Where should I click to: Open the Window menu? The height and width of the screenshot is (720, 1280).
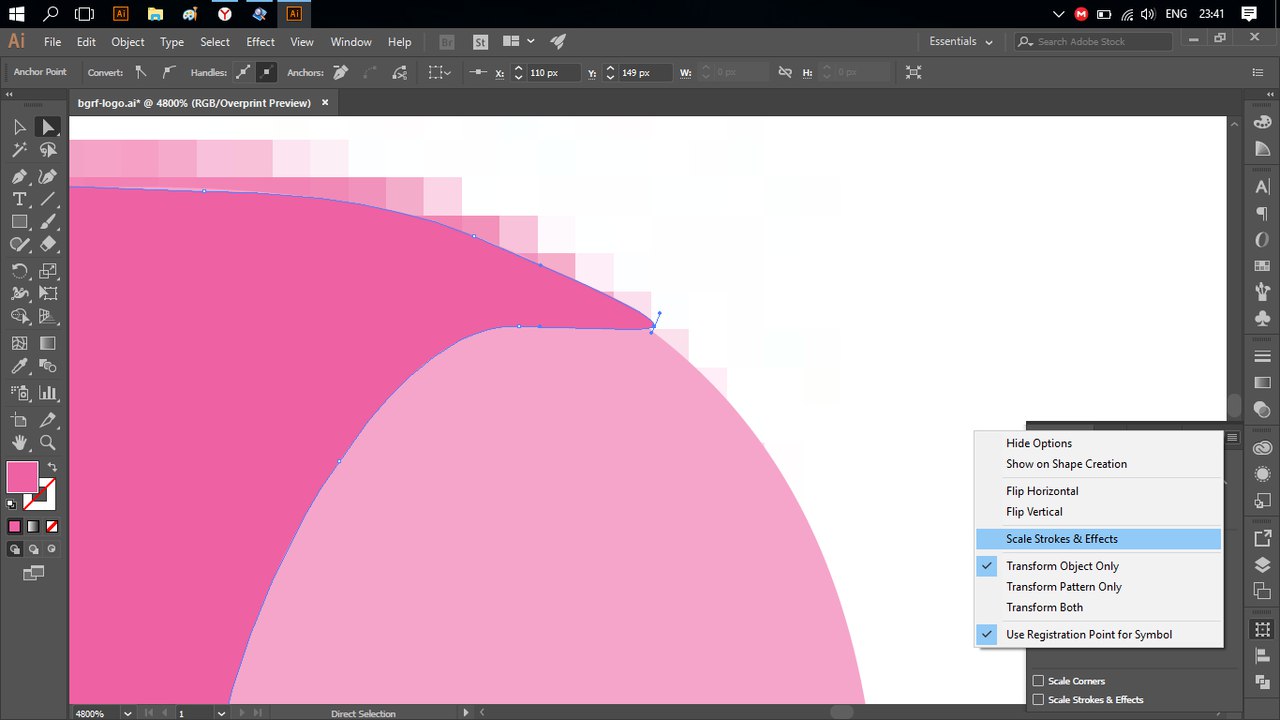(x=351, y=42)
